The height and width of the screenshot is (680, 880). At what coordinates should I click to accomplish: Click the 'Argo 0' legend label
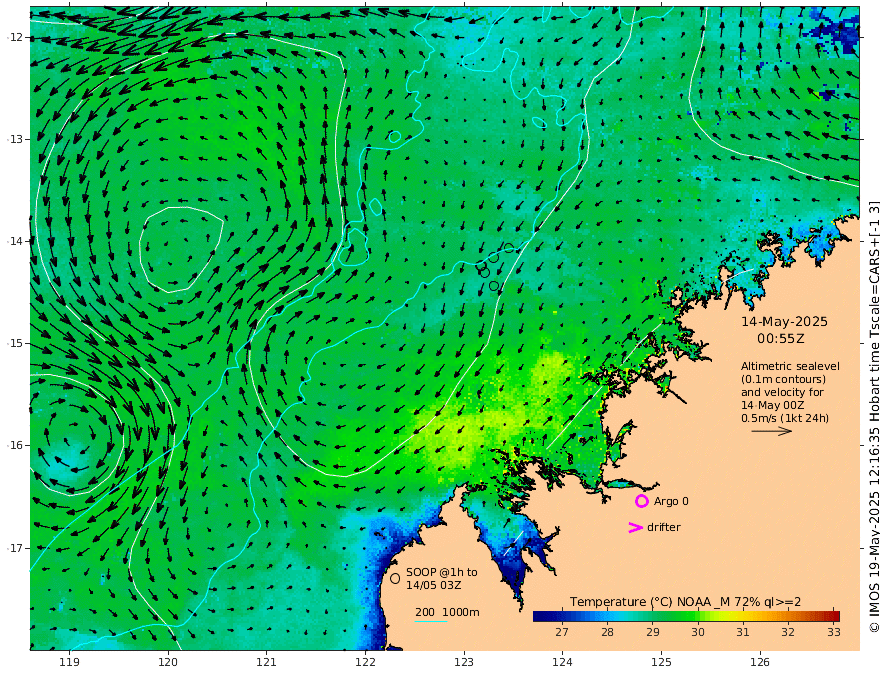coord(671,501)
